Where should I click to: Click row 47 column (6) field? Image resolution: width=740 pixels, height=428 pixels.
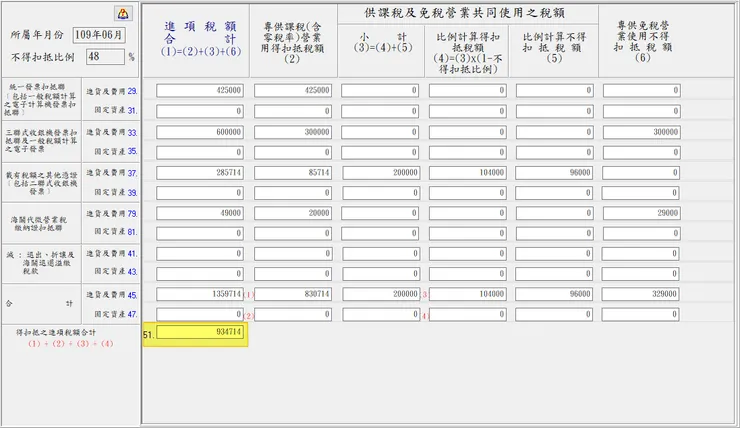click(x=640, y=314)
